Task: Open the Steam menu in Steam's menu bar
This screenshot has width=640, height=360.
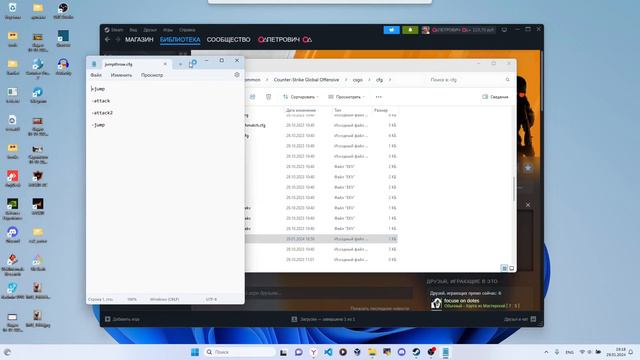Action: click(117, 30)
